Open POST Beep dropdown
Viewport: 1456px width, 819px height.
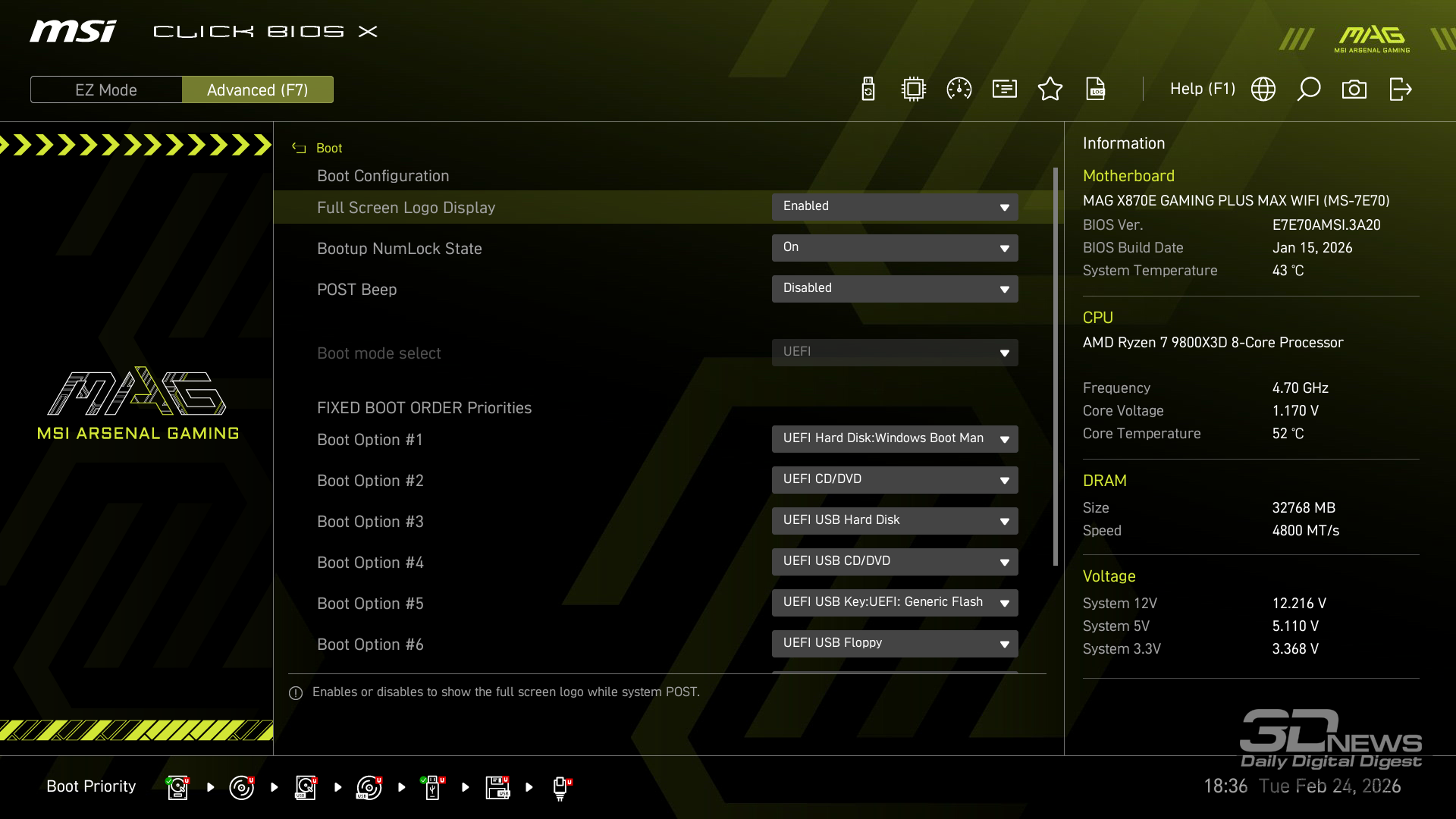(895, 289)
